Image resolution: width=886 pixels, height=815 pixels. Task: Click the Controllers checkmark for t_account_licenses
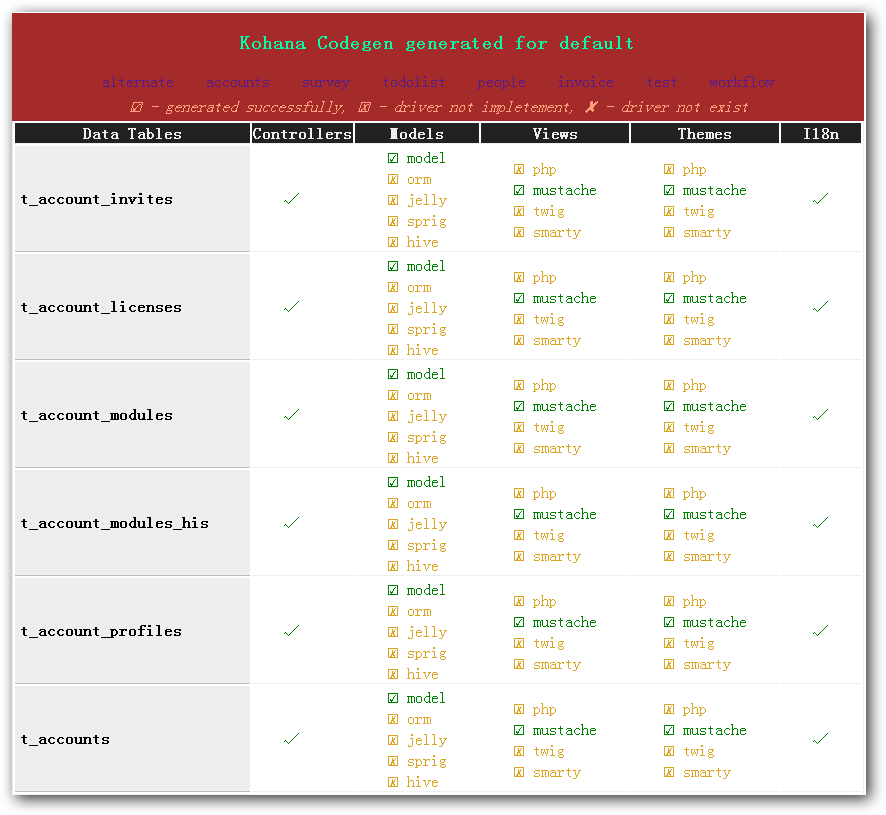point(292,307)
